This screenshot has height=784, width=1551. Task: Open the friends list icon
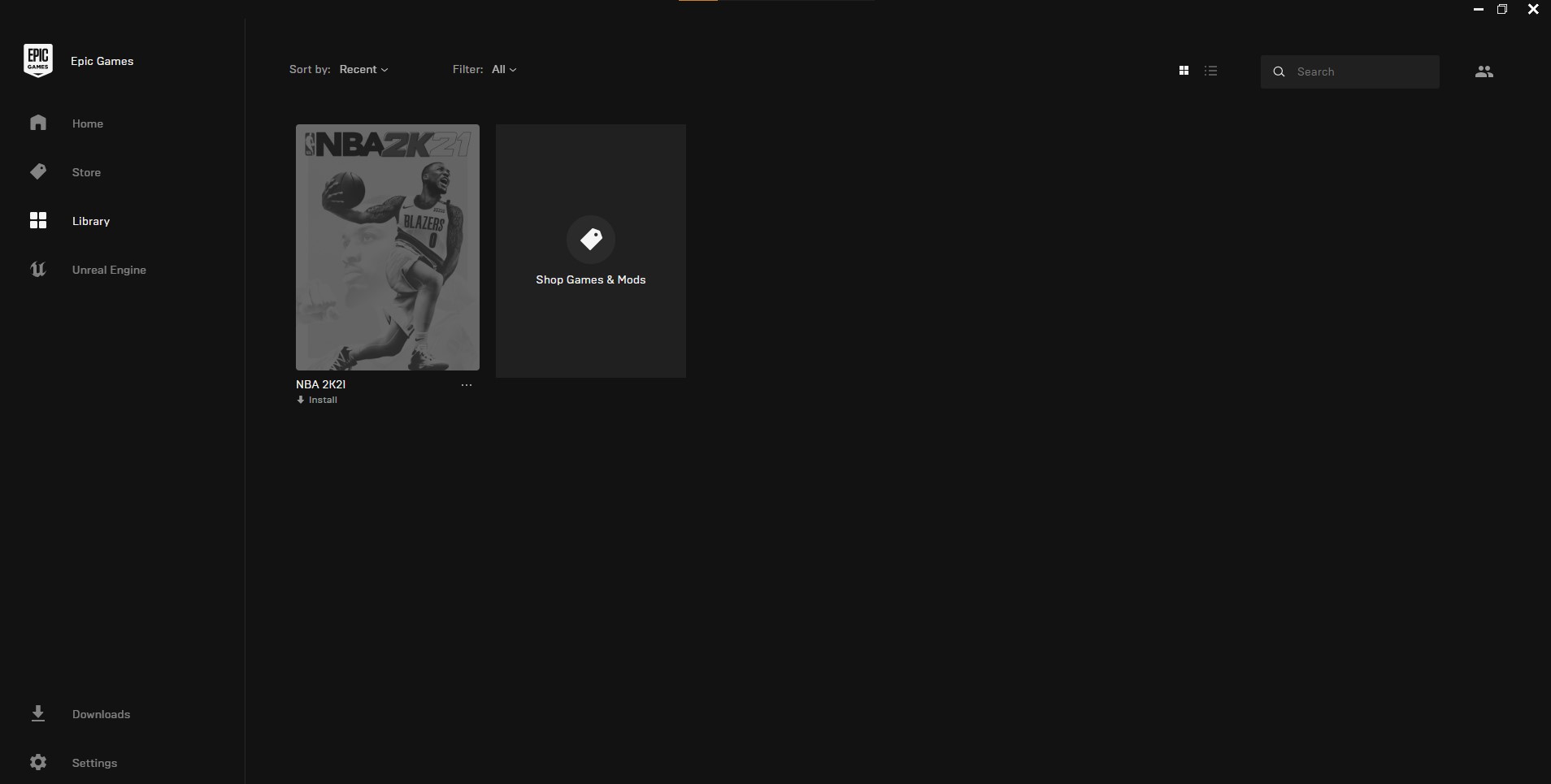pos(1484,71)
